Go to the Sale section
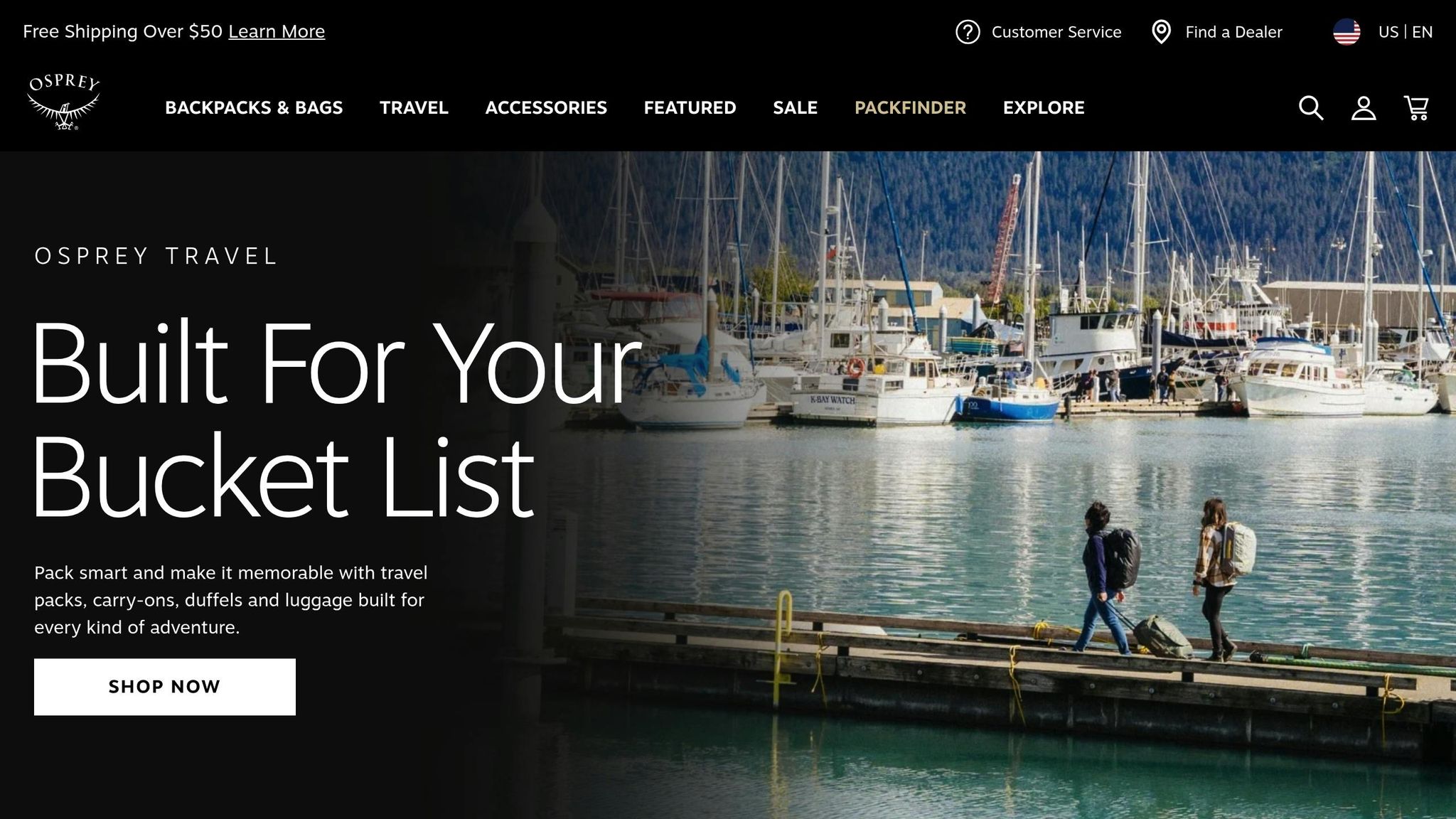This screenshot has width=1456, height=819. [795, 107]
